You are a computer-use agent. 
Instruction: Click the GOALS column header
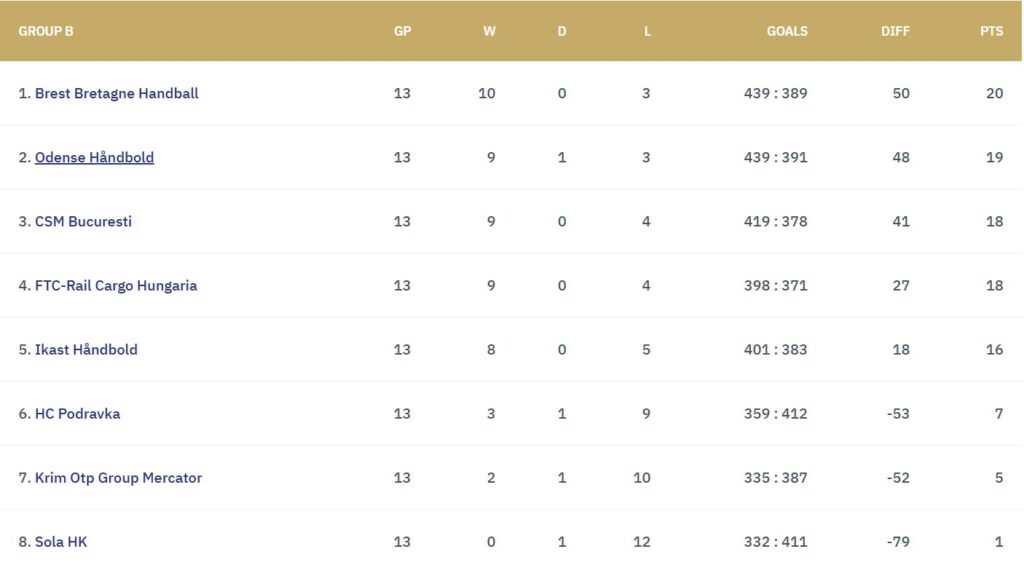click(787, 31)
